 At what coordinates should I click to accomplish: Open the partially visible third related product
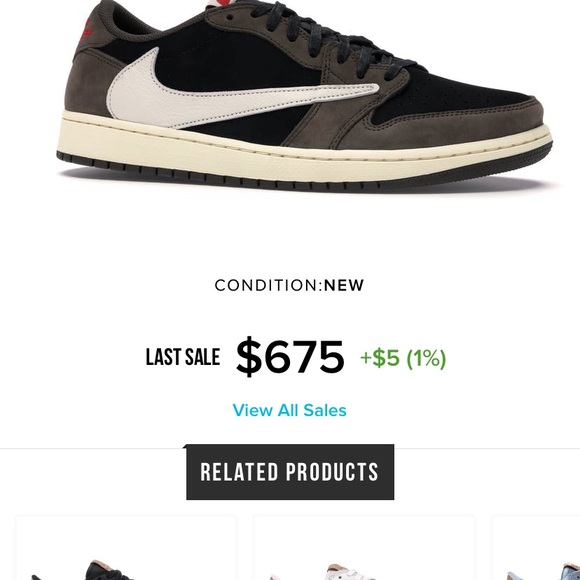tap(536, 548)
